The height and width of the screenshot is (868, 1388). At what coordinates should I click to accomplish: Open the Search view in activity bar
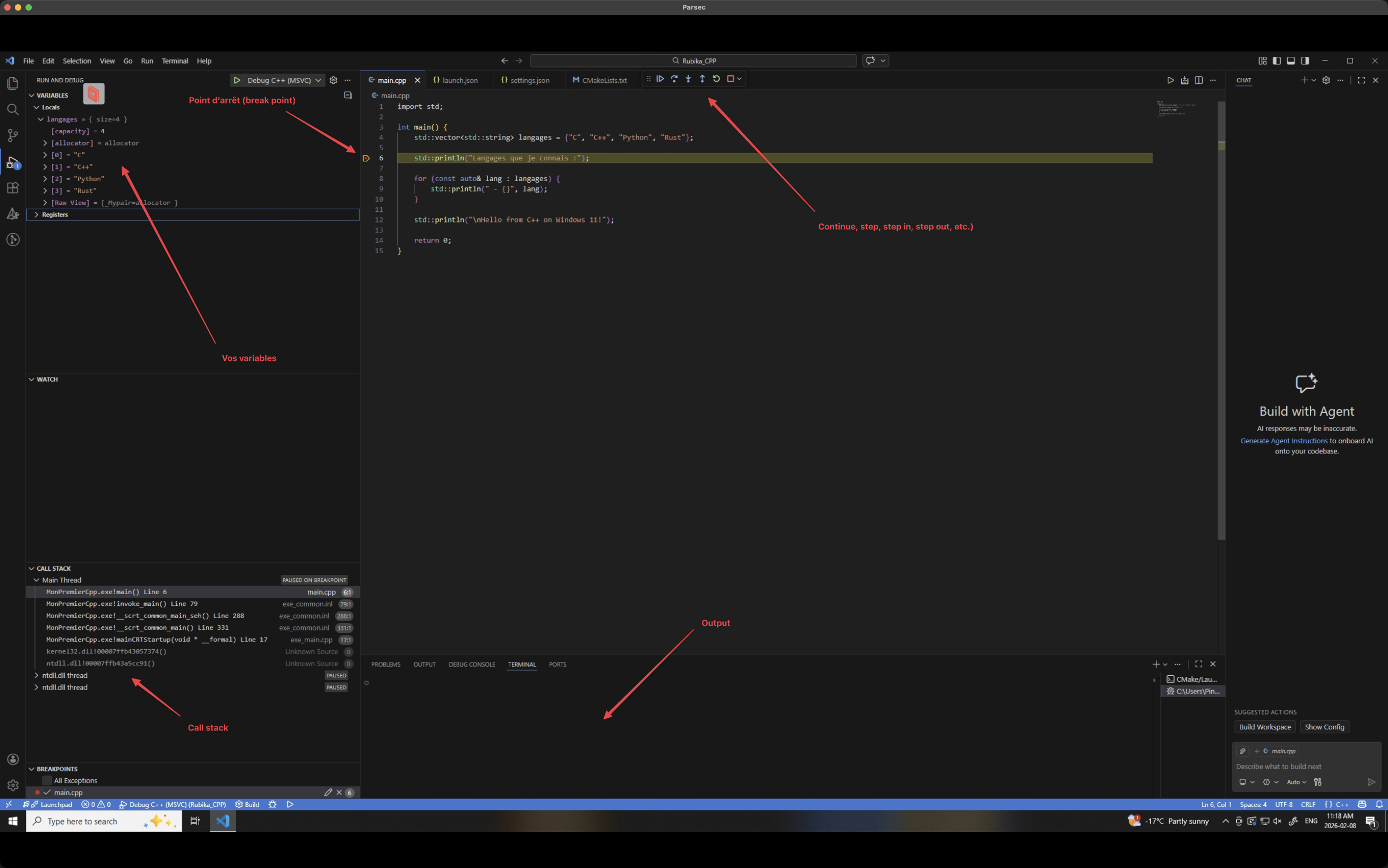[13, 109]
